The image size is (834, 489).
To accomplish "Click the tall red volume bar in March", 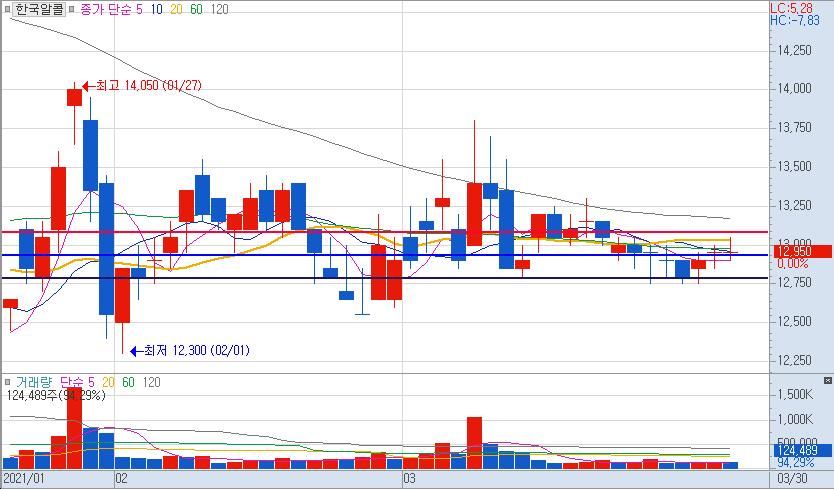I will coord(474,443).
